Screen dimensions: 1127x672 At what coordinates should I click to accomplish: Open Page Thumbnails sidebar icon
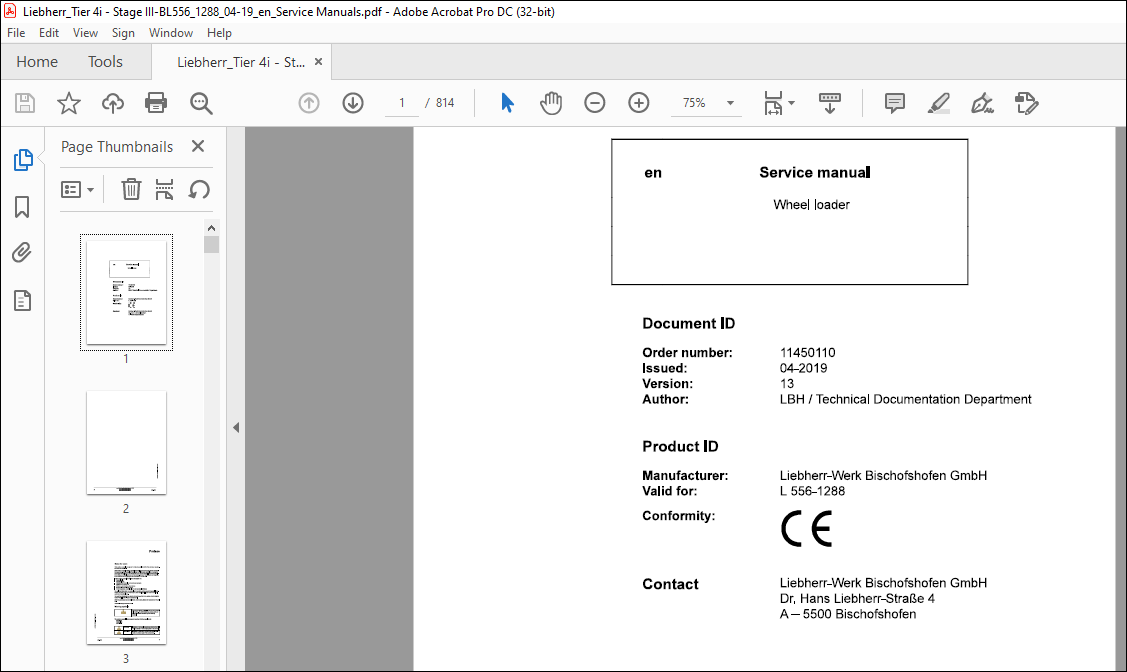[x=23, y=160]
